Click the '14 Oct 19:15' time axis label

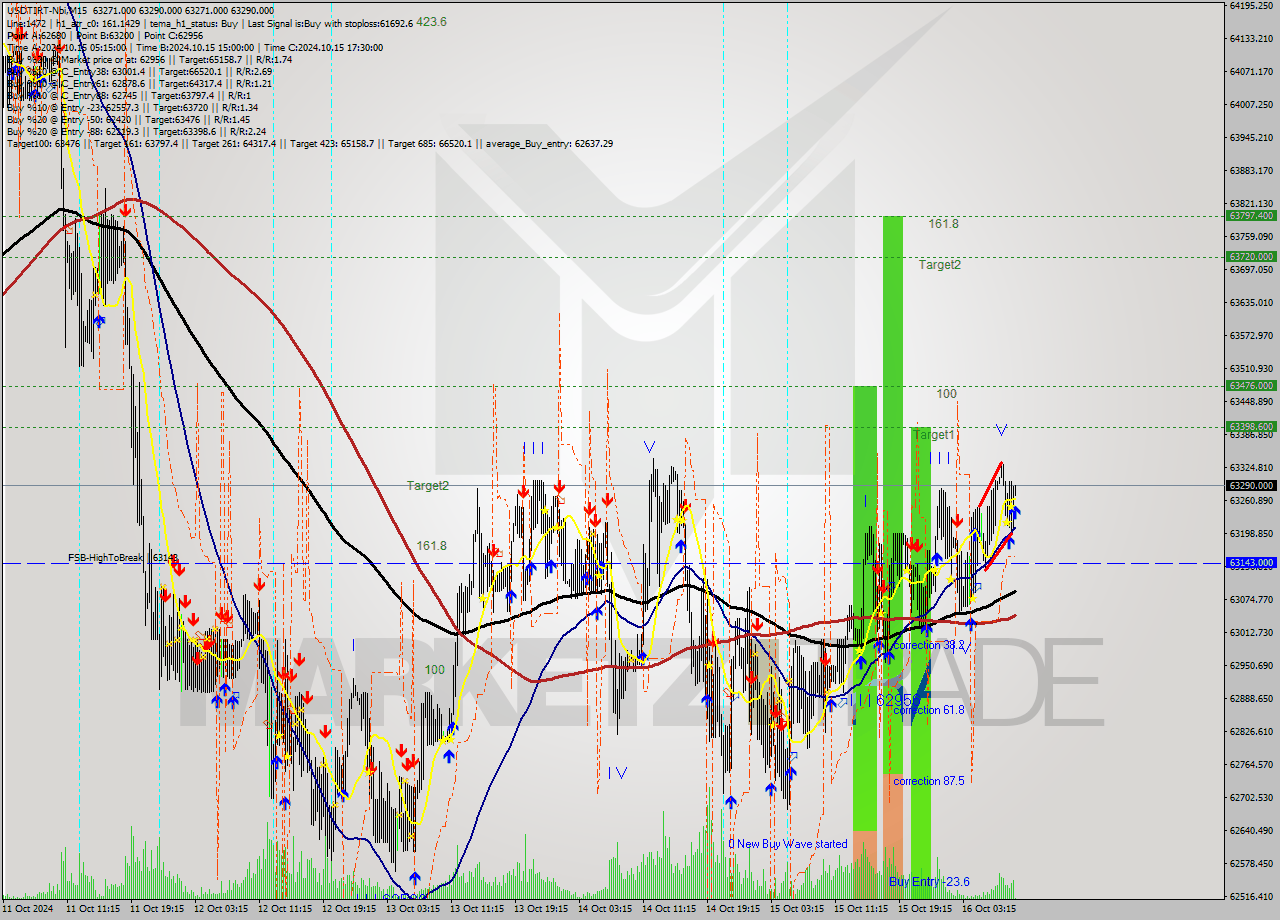733,910
